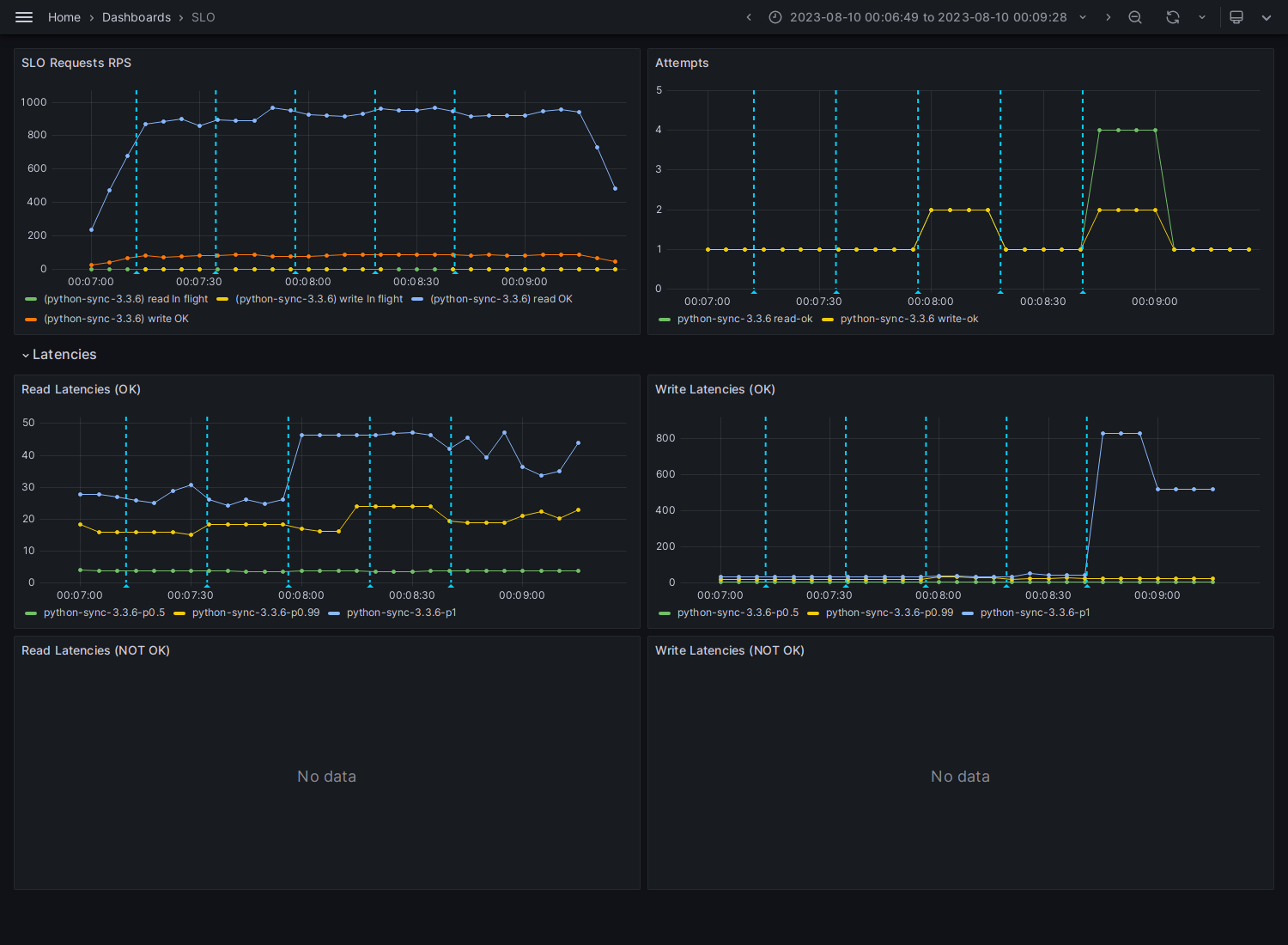Image resolution: width=1288 pixels, height=945 pixels.
Task: Toggle write OK series in RPS legend
Action: click(x=117, y=319)
